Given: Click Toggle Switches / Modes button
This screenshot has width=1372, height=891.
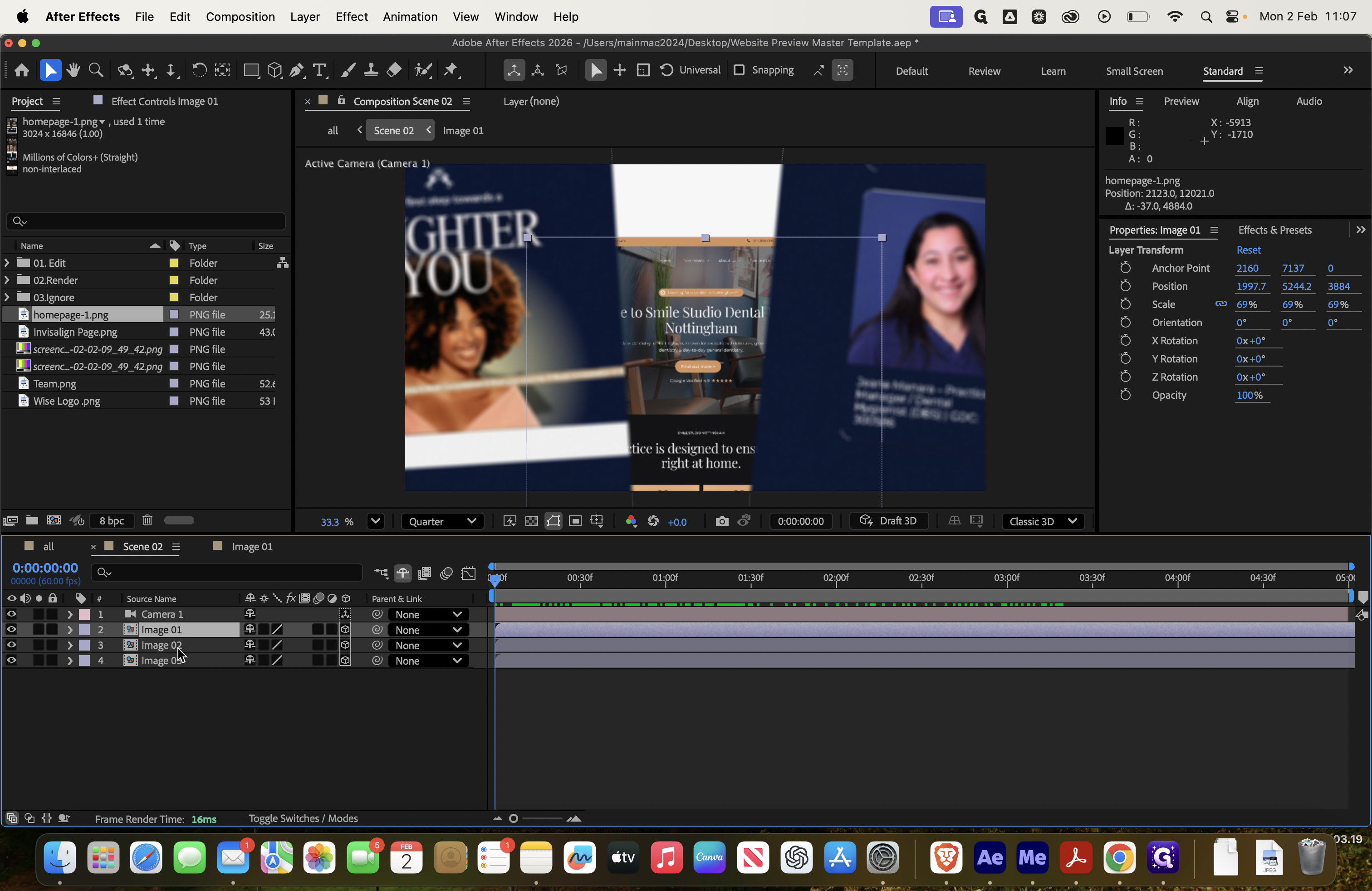Looking at the screenshot, I should click(303, 818).
